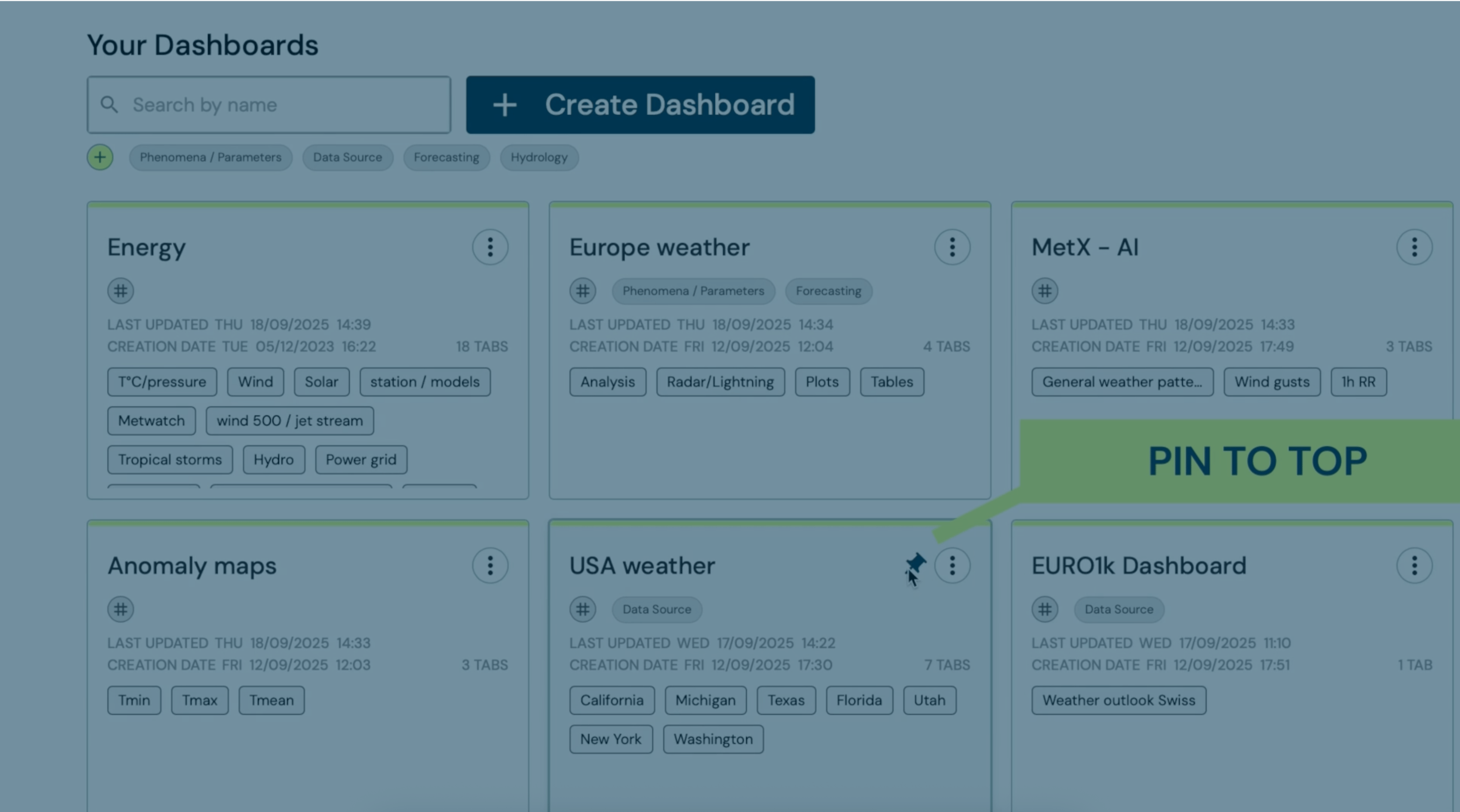Image resolution: width=1460 pixels, height=812 pixels.
Task: Click hashtag tag icon on MetX - AI card
Action: point(1044,291)
